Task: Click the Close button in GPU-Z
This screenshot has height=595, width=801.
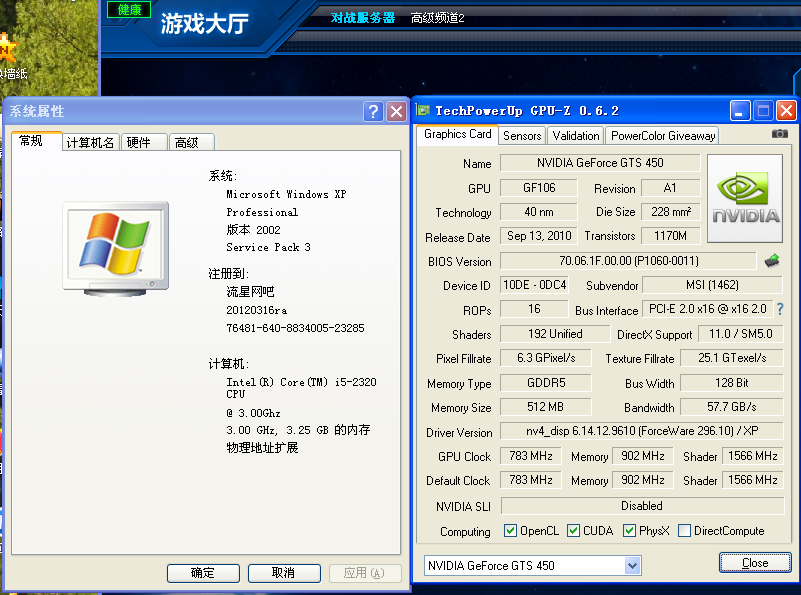Action: (755, 563)
